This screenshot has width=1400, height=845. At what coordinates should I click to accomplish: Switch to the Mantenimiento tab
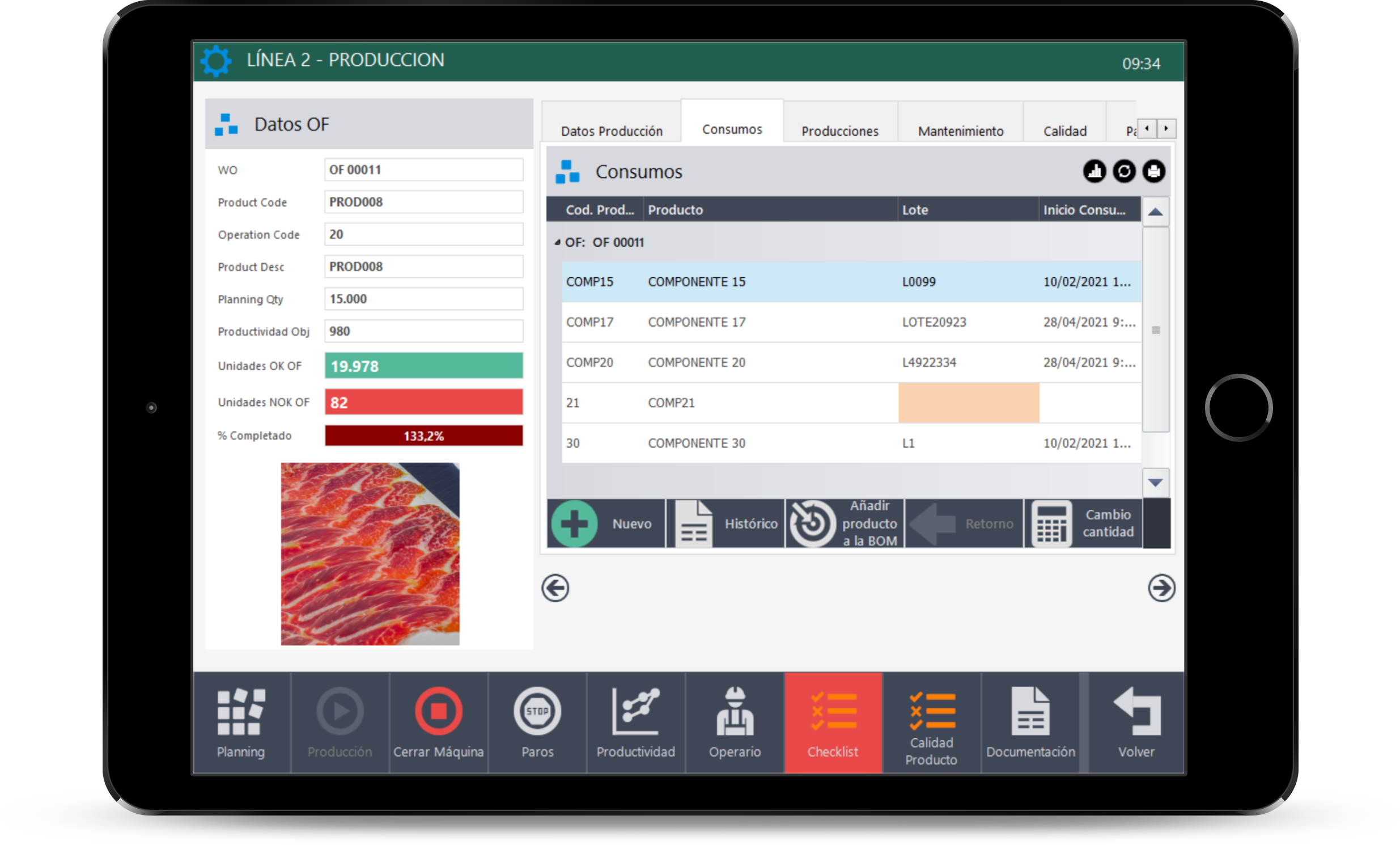click(x=960, y=131)
